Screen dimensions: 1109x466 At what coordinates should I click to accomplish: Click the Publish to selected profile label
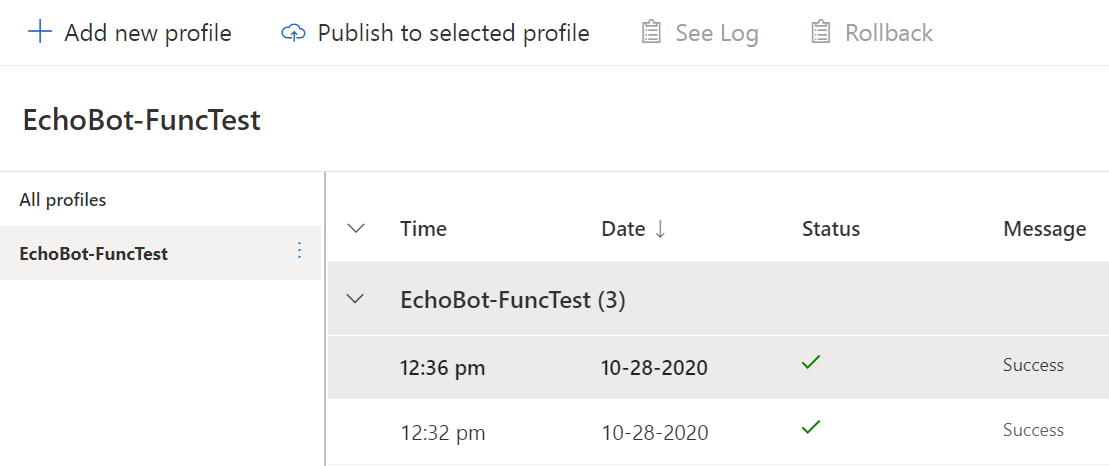453,33
